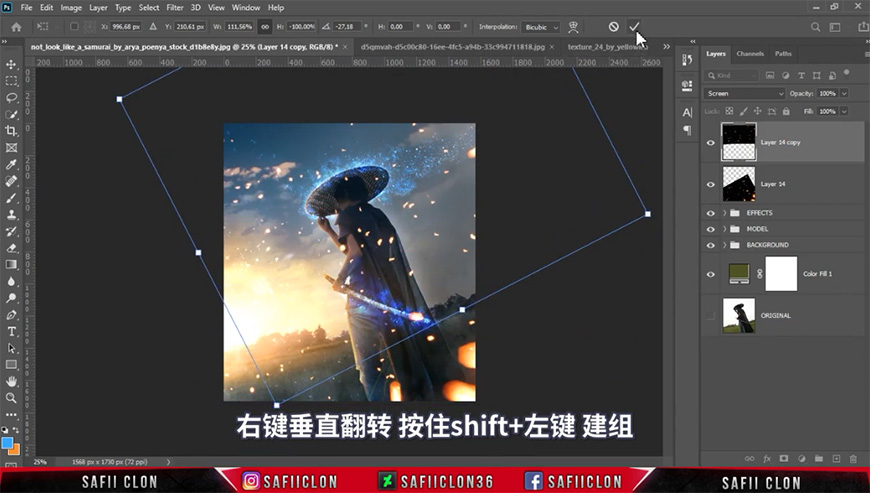Screen dimensions: 870x493
Task: Toggle relative positioning triangle for reference point
Action: tap(153, 27)
